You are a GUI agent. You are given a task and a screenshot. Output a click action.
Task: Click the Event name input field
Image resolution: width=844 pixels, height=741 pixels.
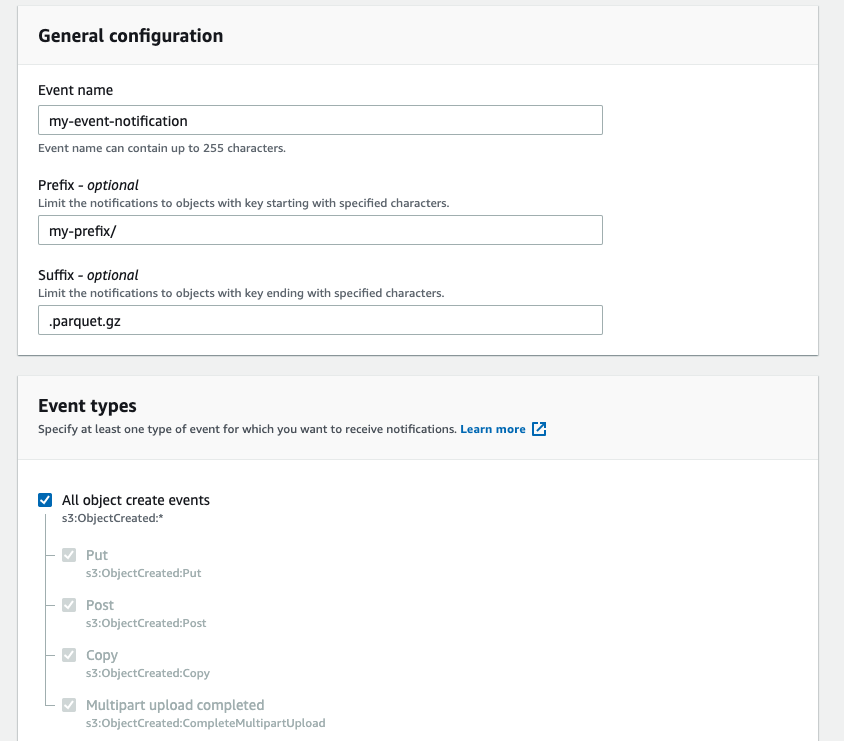pos(320,120)
